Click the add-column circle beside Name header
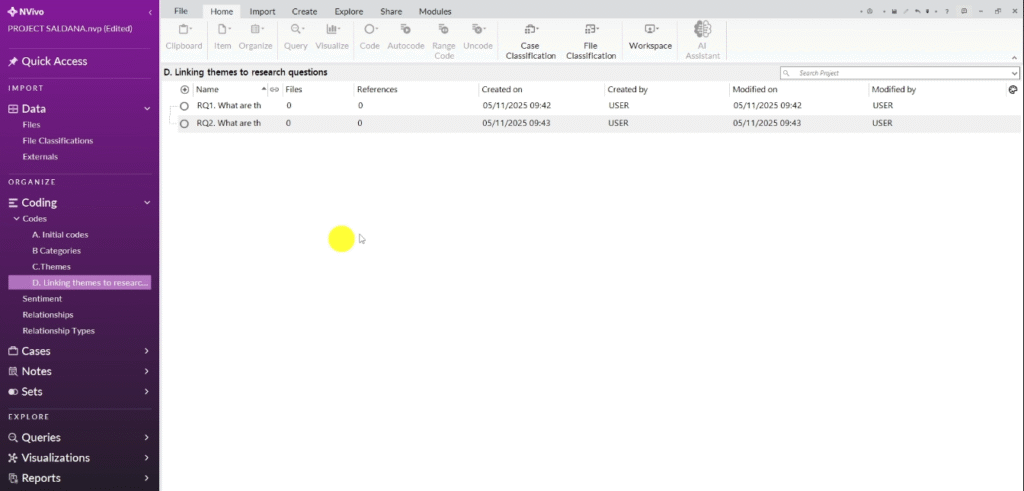The height and width of the screenshot is (491, 1024). (x=184, y=90)
